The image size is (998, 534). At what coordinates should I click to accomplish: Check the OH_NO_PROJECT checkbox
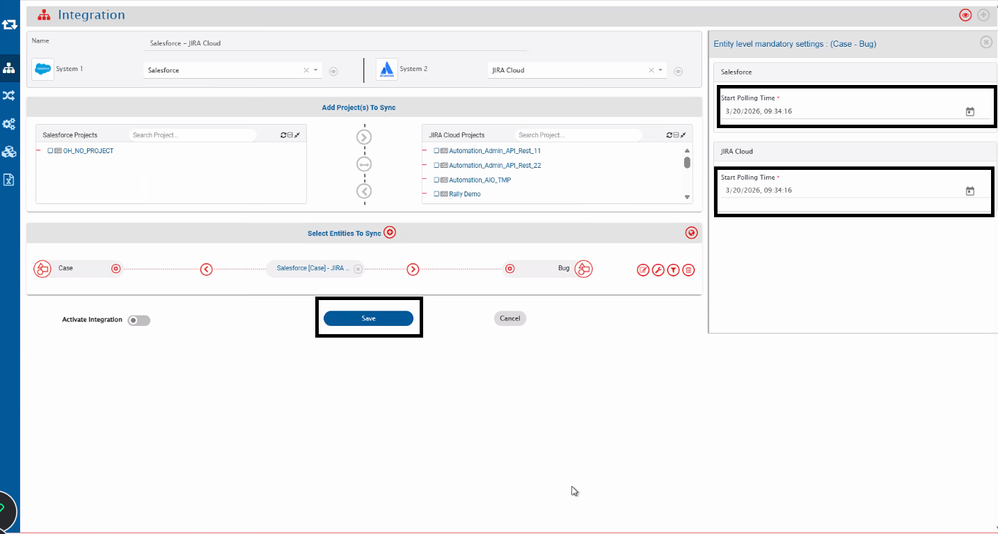(50, 151)
